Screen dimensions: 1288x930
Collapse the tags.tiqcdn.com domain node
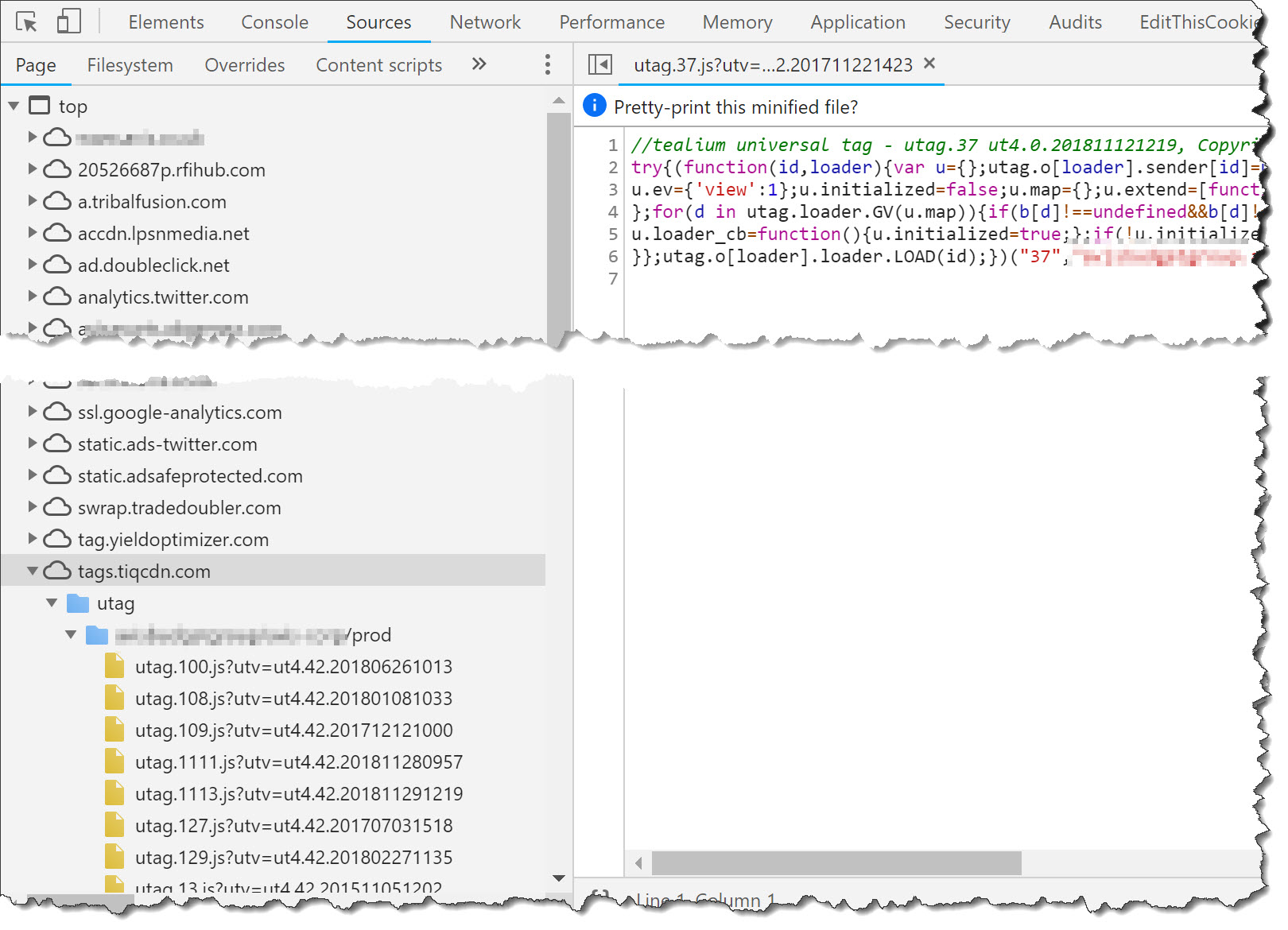(33, 571)
